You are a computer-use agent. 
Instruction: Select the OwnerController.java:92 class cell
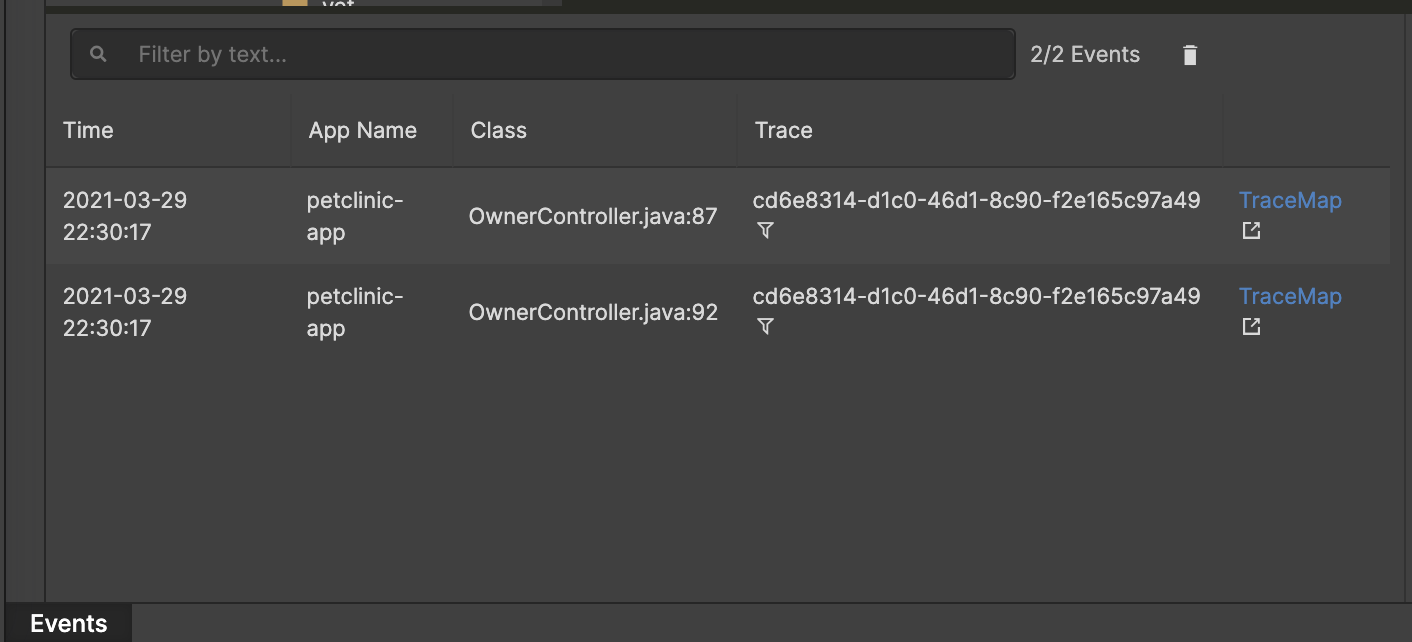593,312
